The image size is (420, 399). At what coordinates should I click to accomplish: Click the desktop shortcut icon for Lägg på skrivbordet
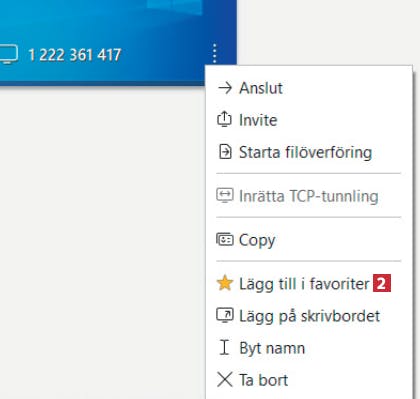pyautogui.click(x=225, y=315)
